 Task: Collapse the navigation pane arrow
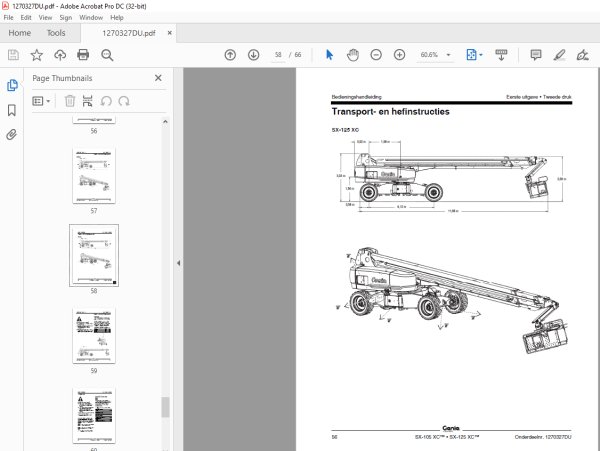coord(178,263)
